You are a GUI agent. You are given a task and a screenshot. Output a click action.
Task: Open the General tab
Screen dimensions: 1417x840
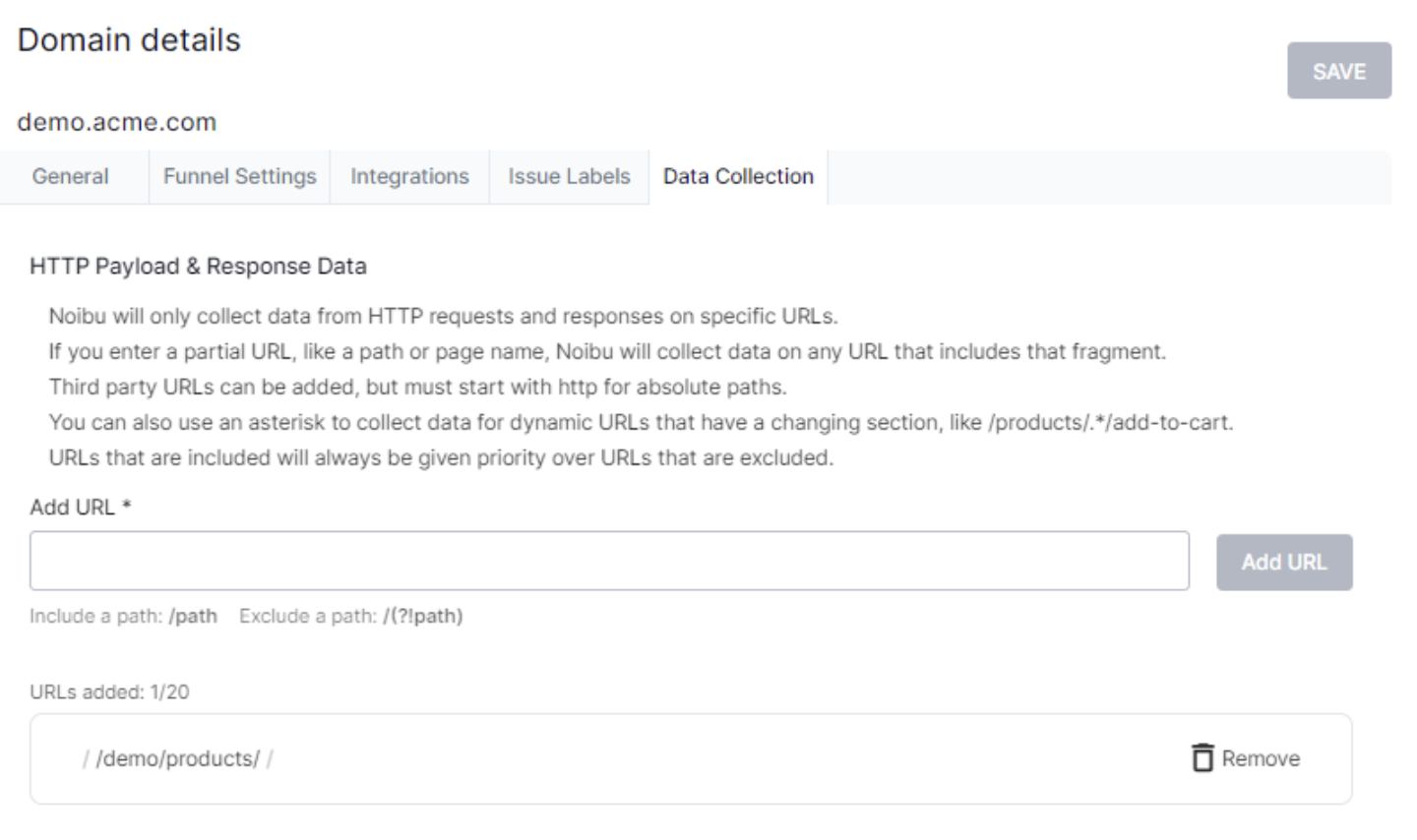70,177
